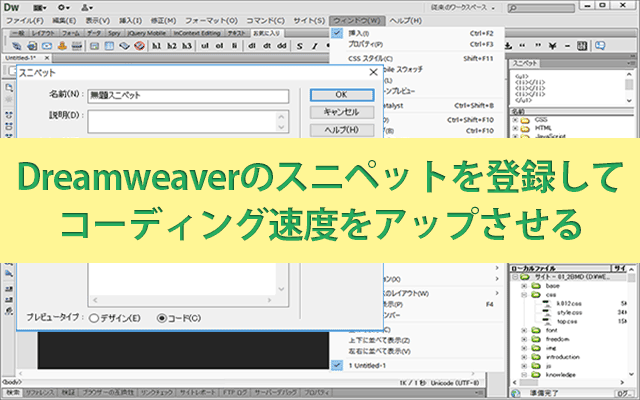Toggle the 1 Untitled-1 checked window entry
The height and width of the screenshot is (400, 640).
tap(417, 365)
